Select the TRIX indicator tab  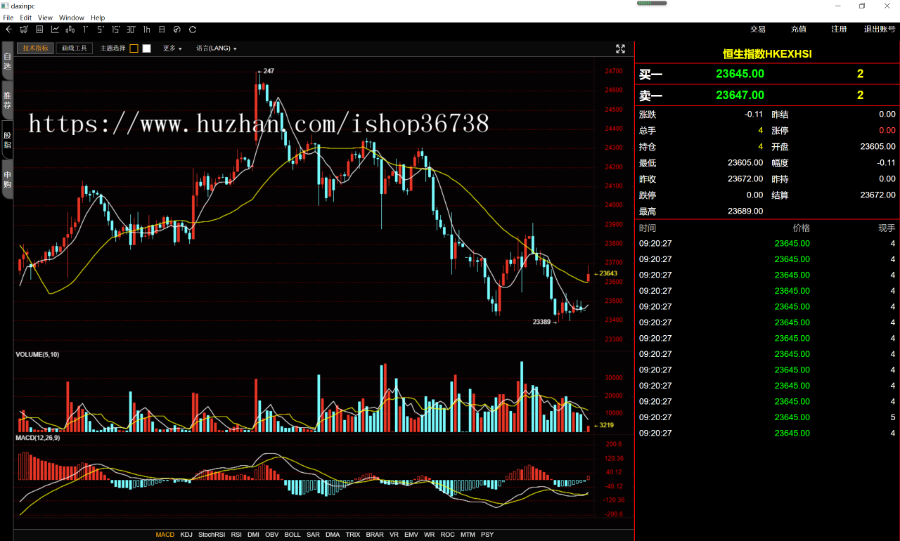[x=353, y=535]
